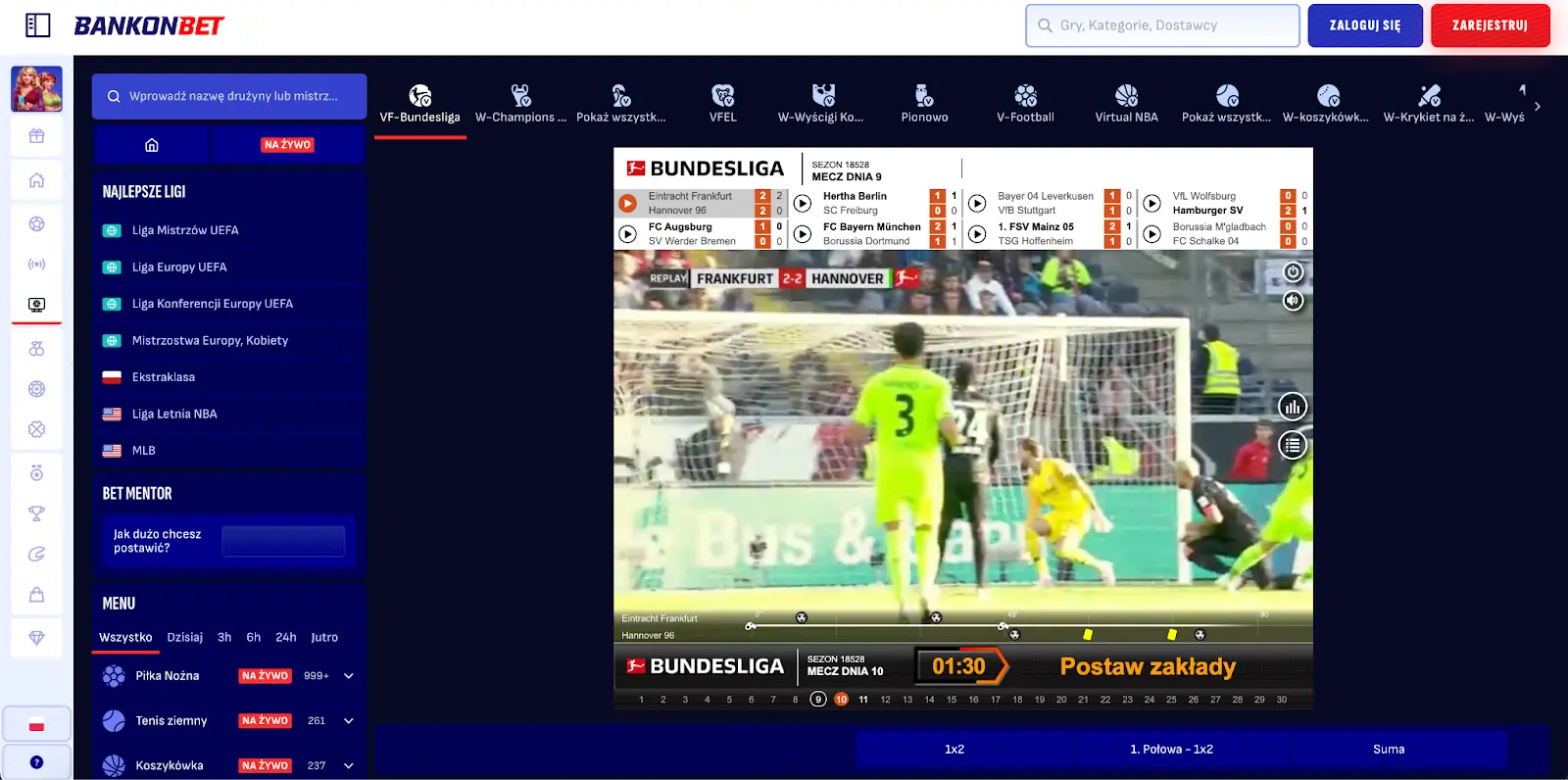Play Bayern München vs Borussia Dortmund match

803,234
